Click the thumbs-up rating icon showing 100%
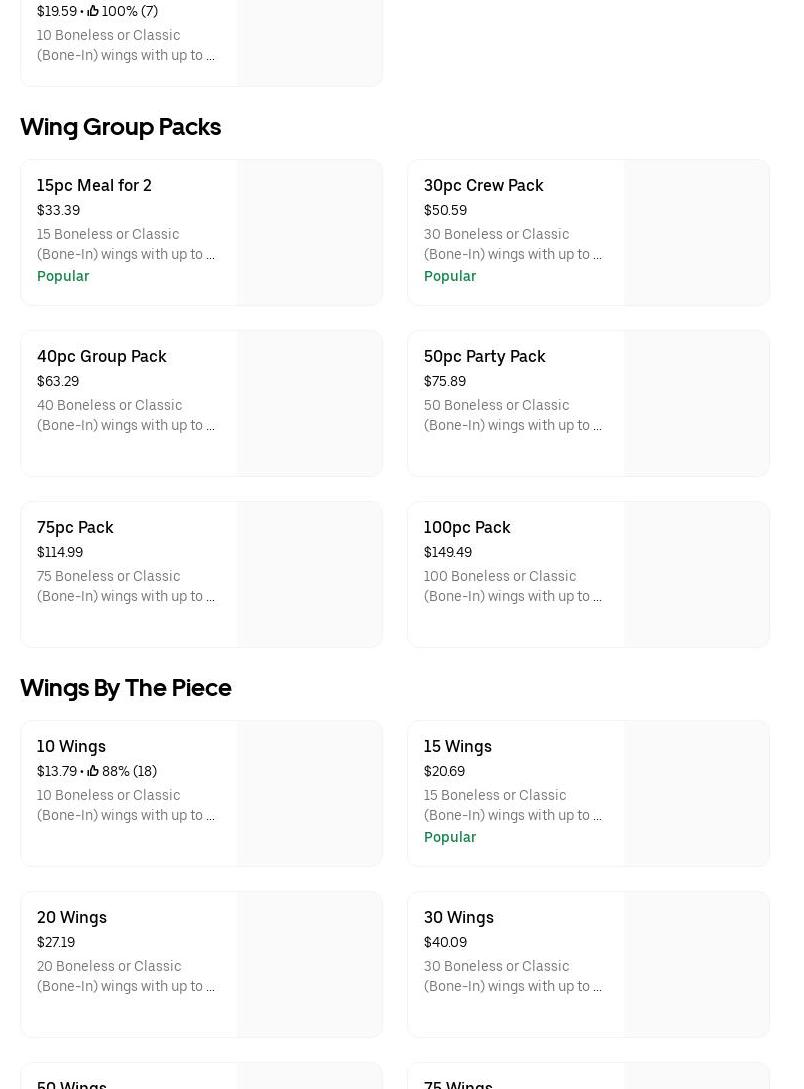The width and height of the screenshot is (804, 1089). point(93,11)
